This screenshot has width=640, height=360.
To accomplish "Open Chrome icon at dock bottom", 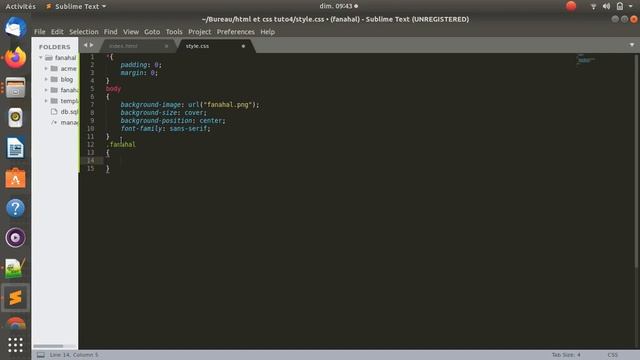I will pyautogui.click(x=15, y=324).
